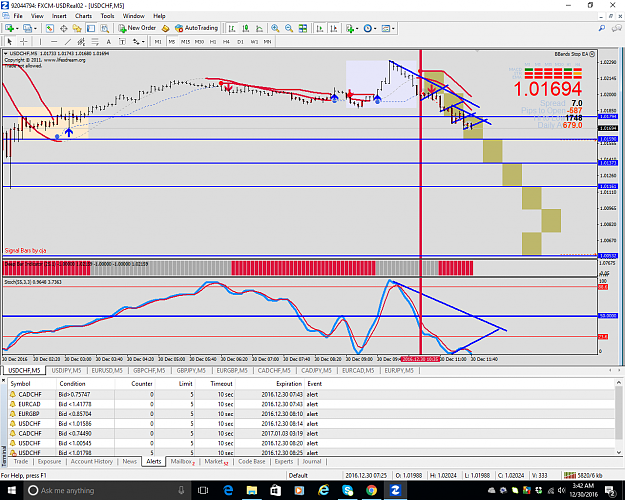625x500 pixels.
Task: Select the Crosshair tool
Action: click(24, 41)
